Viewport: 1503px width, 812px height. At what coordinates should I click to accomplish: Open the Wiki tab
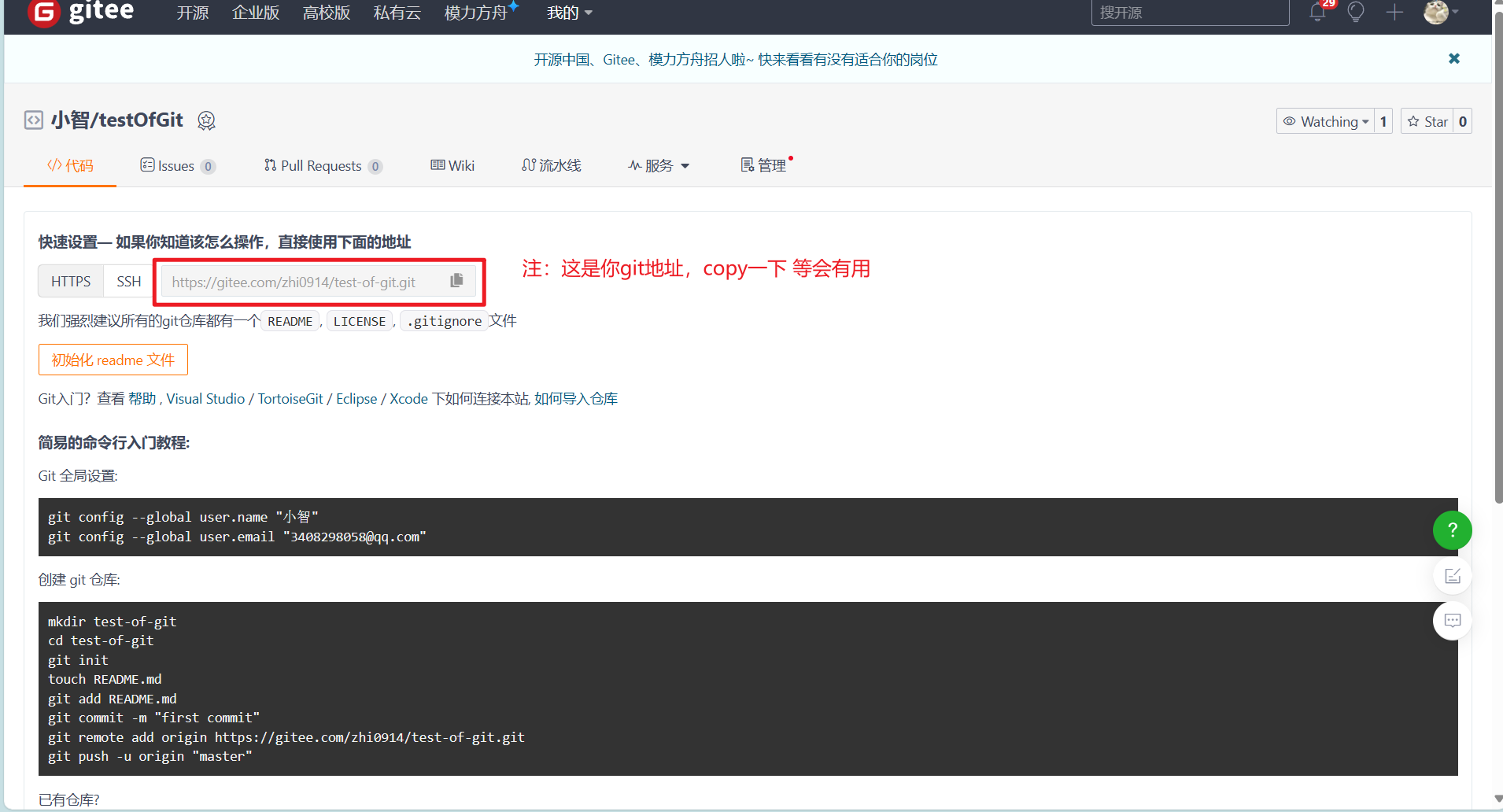pos(452,165)
